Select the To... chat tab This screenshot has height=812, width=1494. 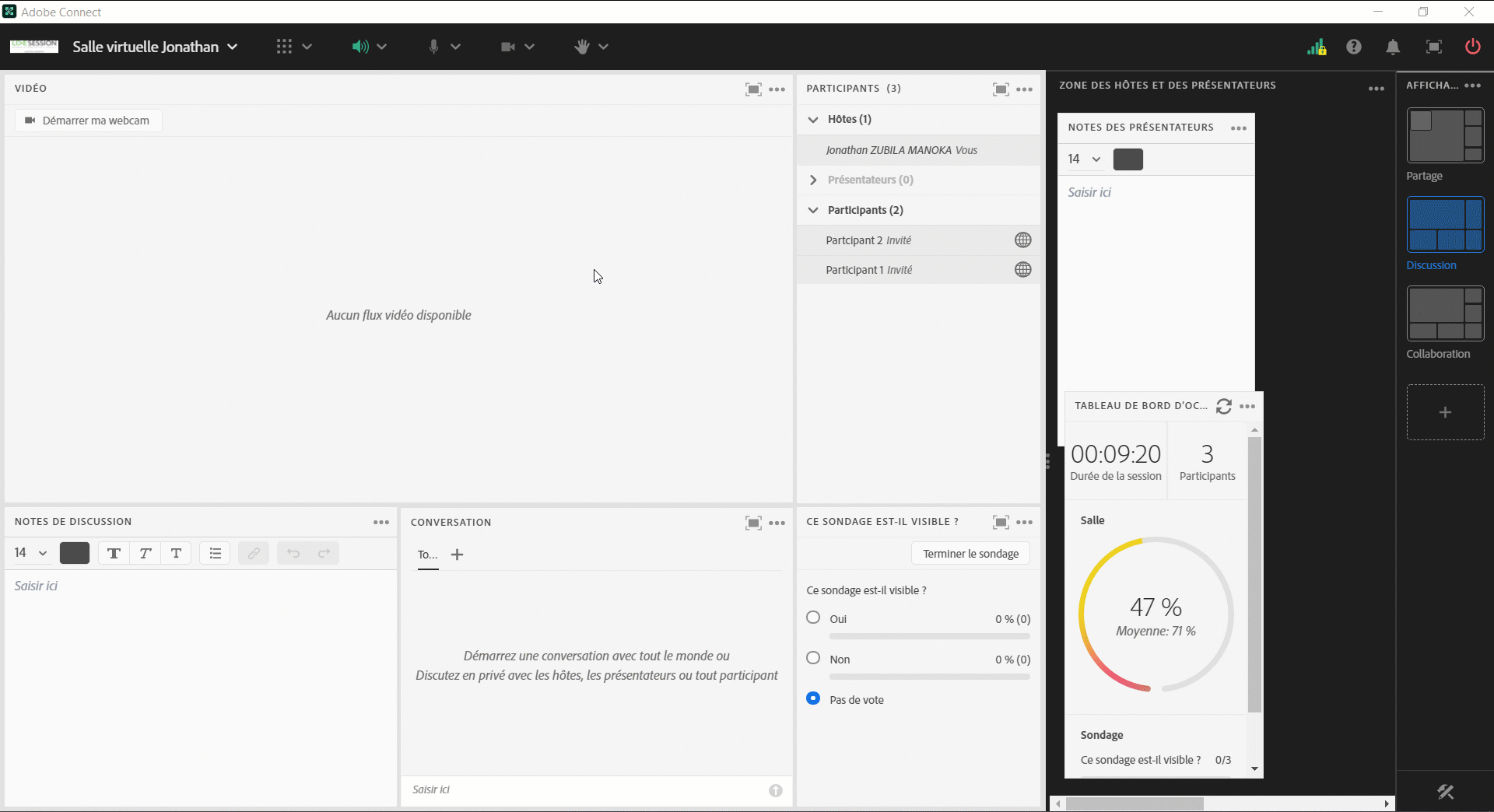click(x=428, y=555)
